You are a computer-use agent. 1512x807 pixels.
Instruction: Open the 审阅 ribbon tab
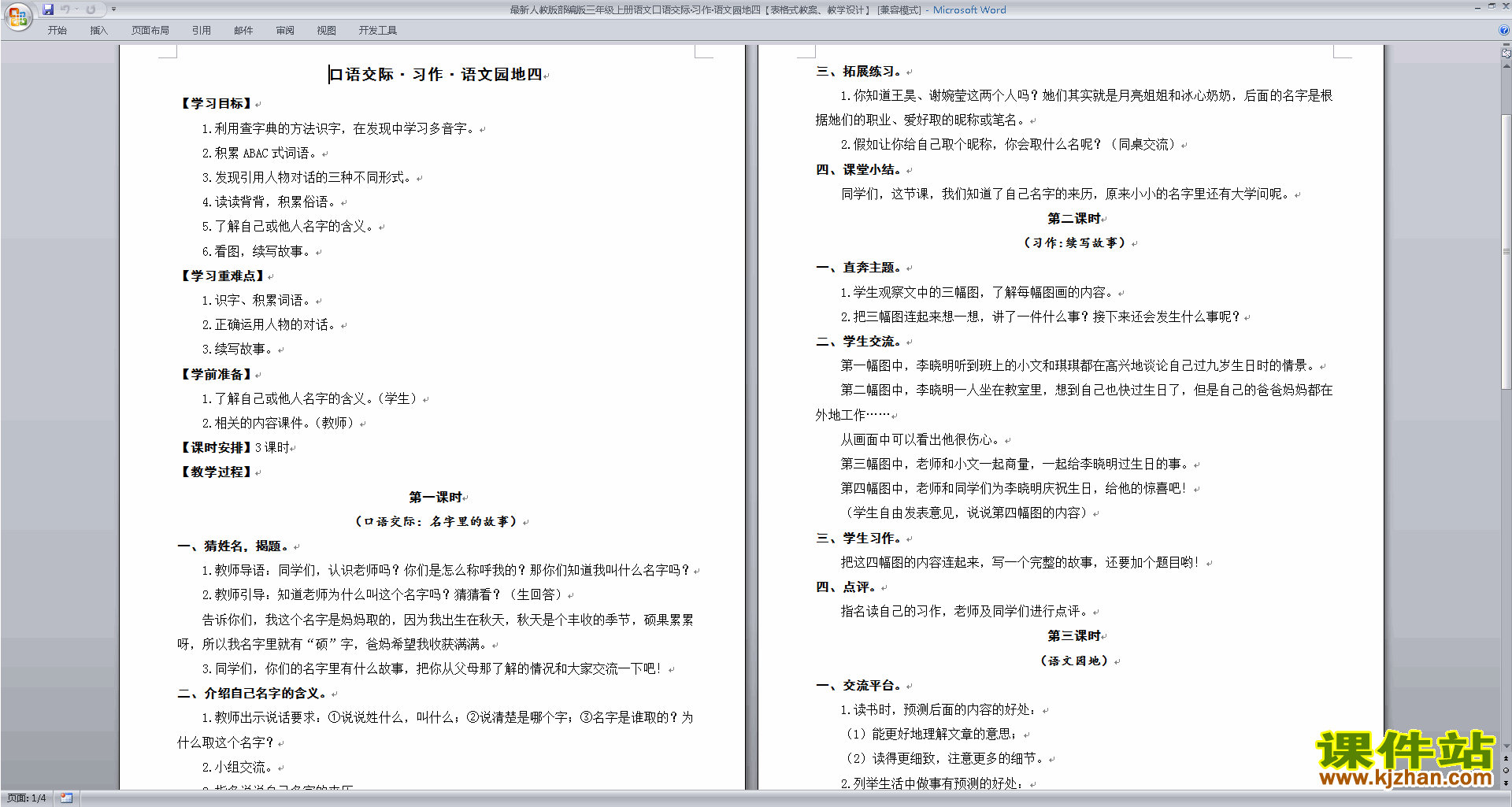[285, 30]
